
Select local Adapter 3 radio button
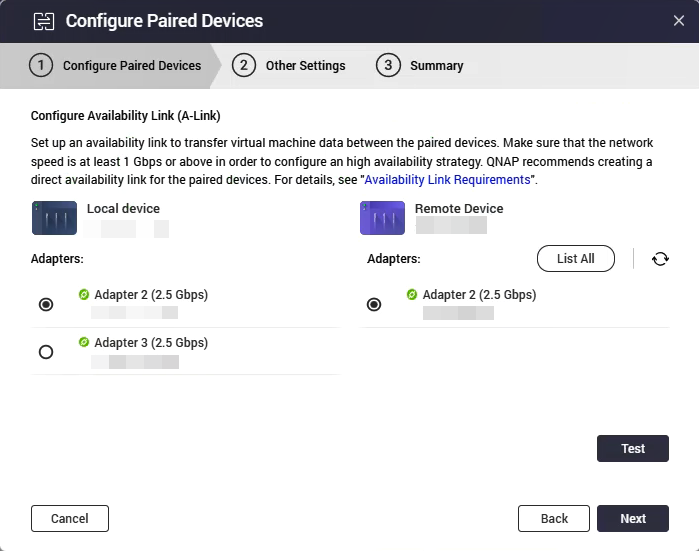(46, 352)
